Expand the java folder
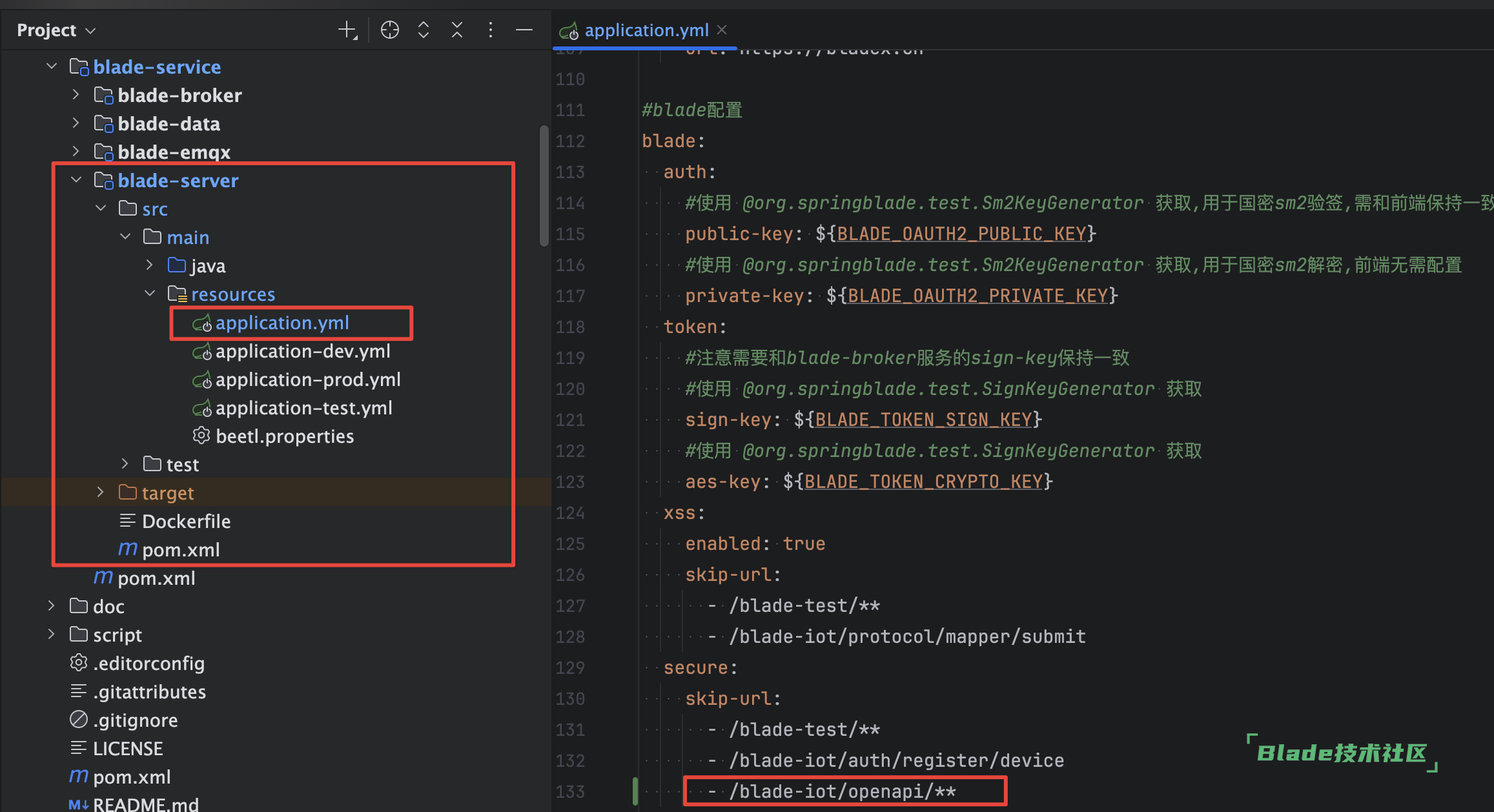The width and height of the screenshot is (1494, 812). click(x=150, y=265)
